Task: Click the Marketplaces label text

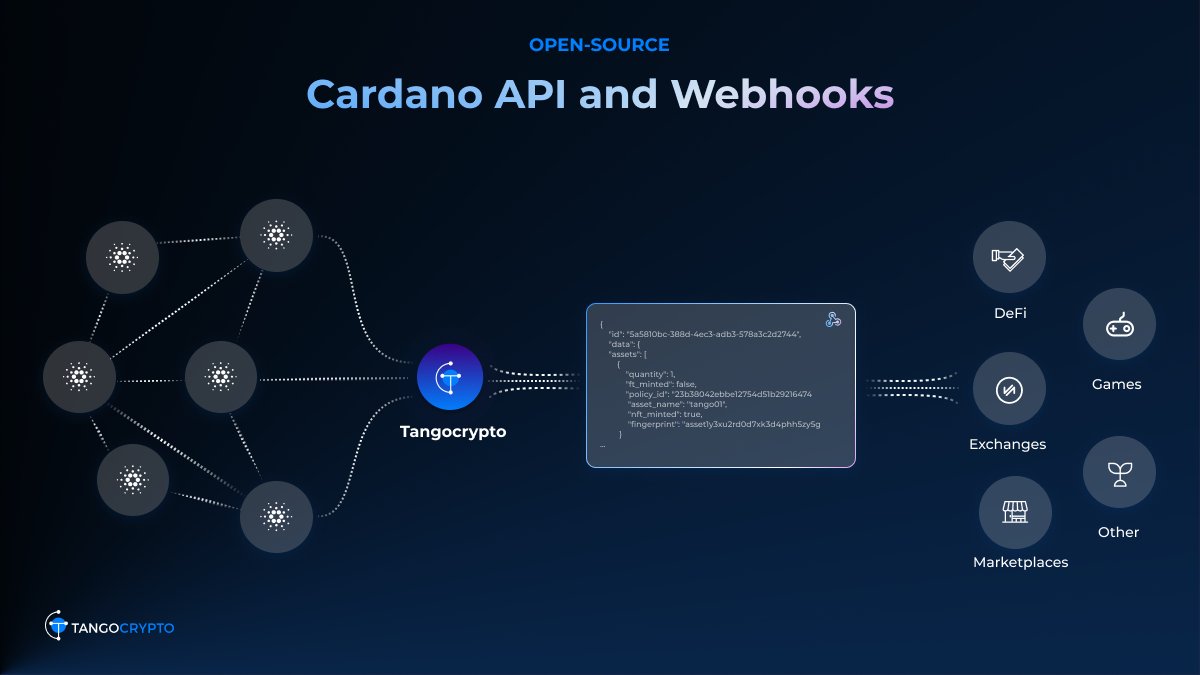Action: point(1020,562)
